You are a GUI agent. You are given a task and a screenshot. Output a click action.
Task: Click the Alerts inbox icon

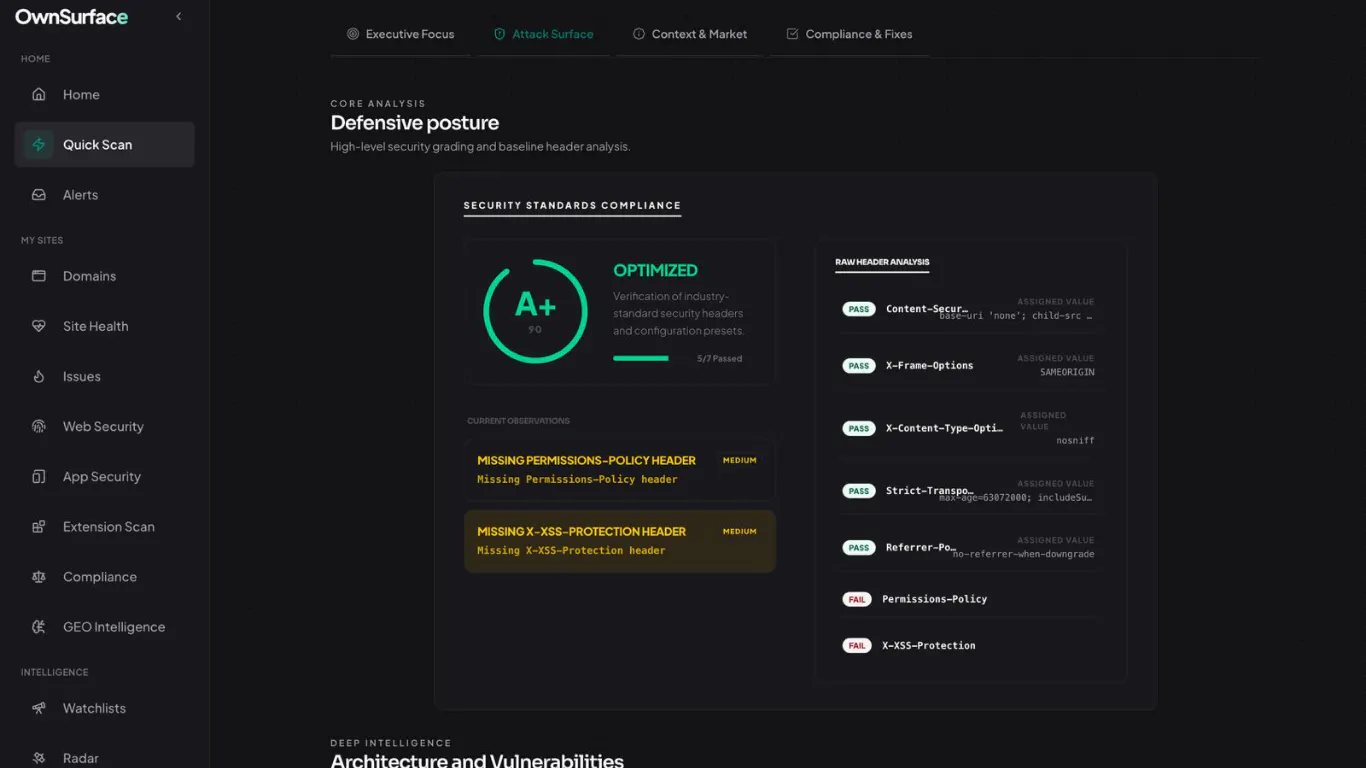click(39, 195)
